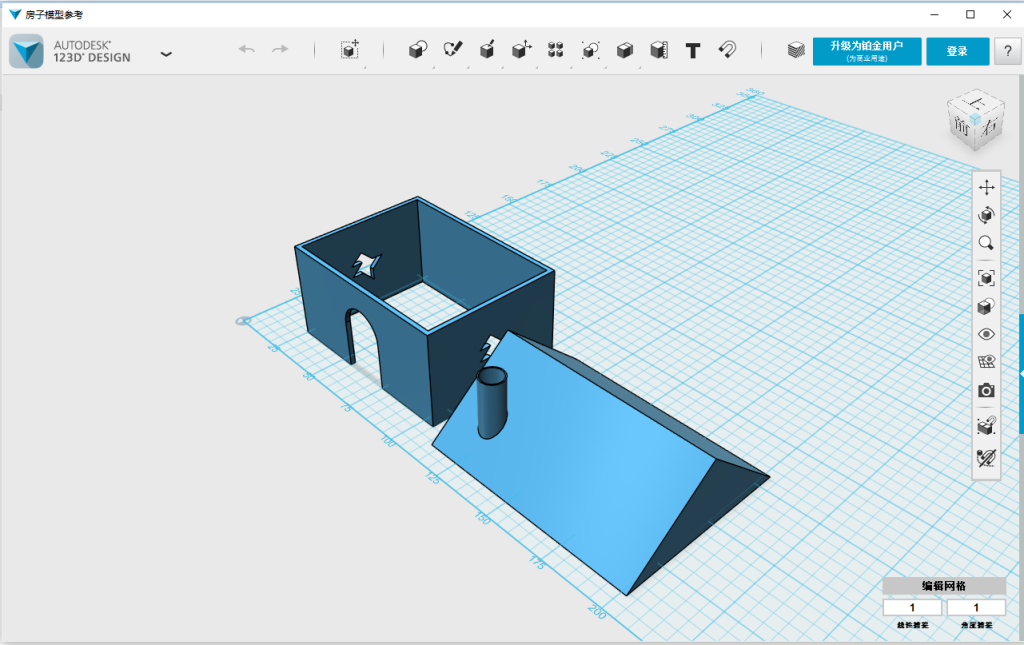Screen dimensions: 1024x645
Task: Activate the Snap magnet tool
Action: point(727,50)
